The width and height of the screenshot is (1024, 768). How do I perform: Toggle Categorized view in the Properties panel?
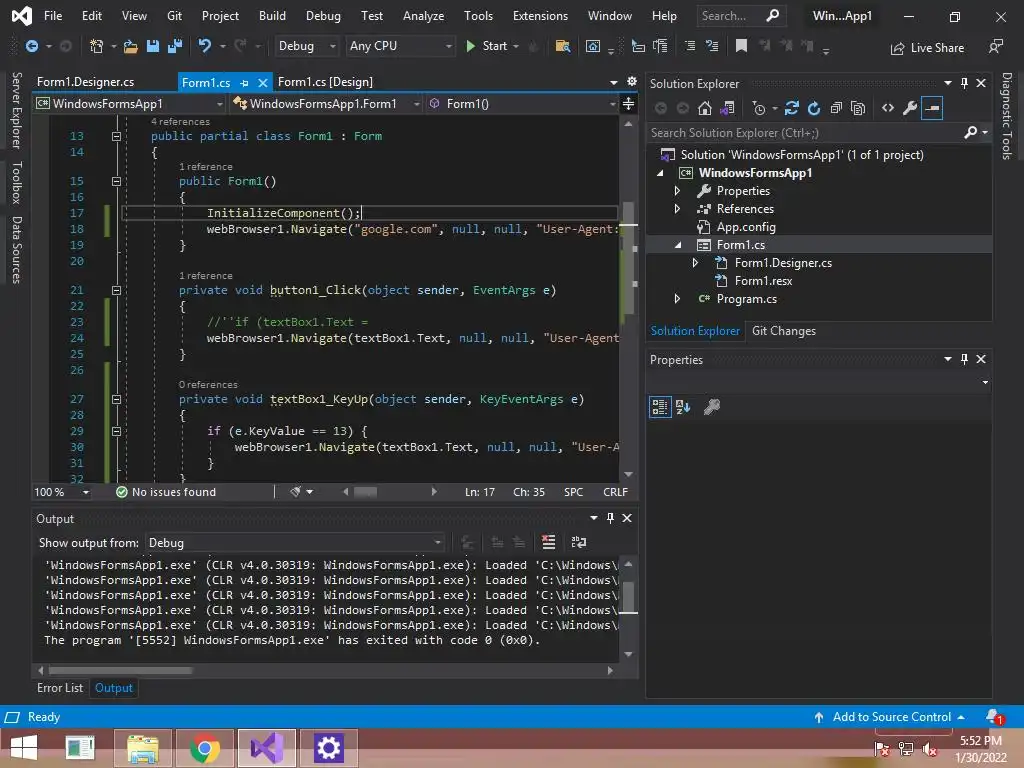pos(660,406)
